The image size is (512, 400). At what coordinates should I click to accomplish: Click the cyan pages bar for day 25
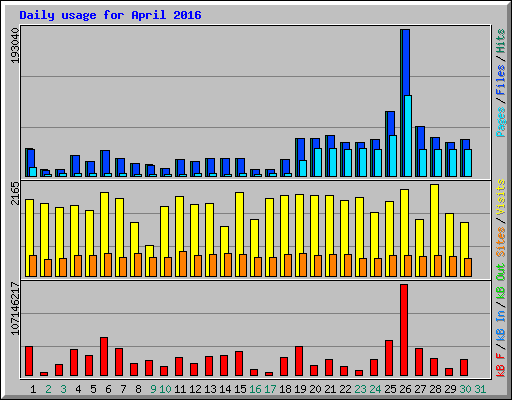(x=393, y=156)
